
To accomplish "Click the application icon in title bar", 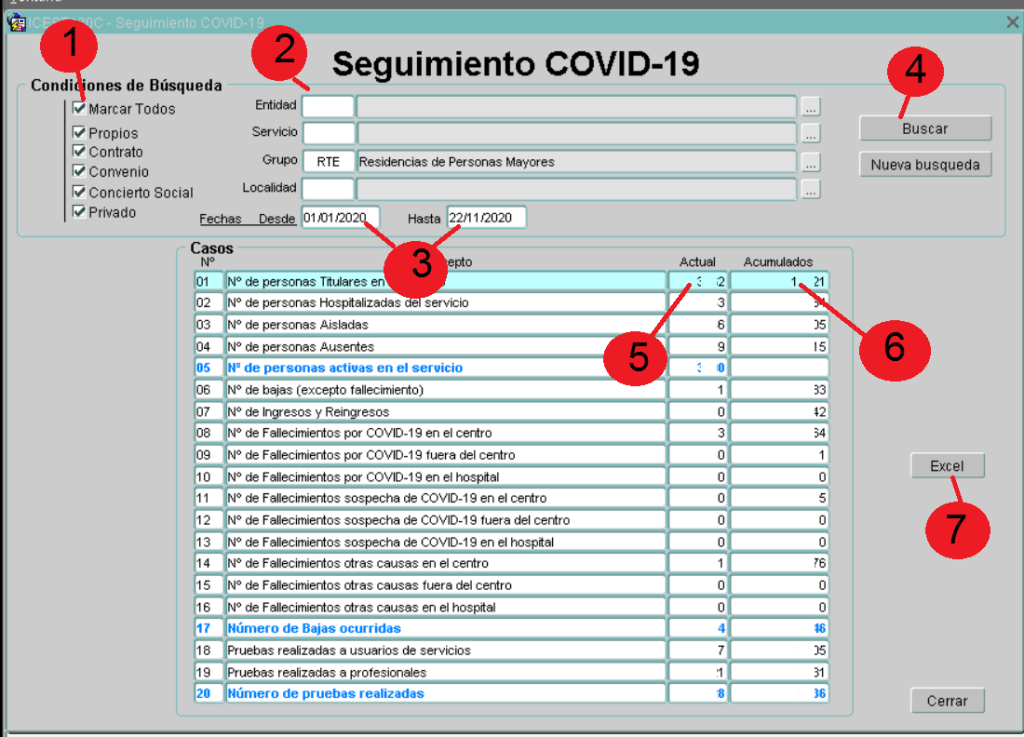I will coord(16,22).
